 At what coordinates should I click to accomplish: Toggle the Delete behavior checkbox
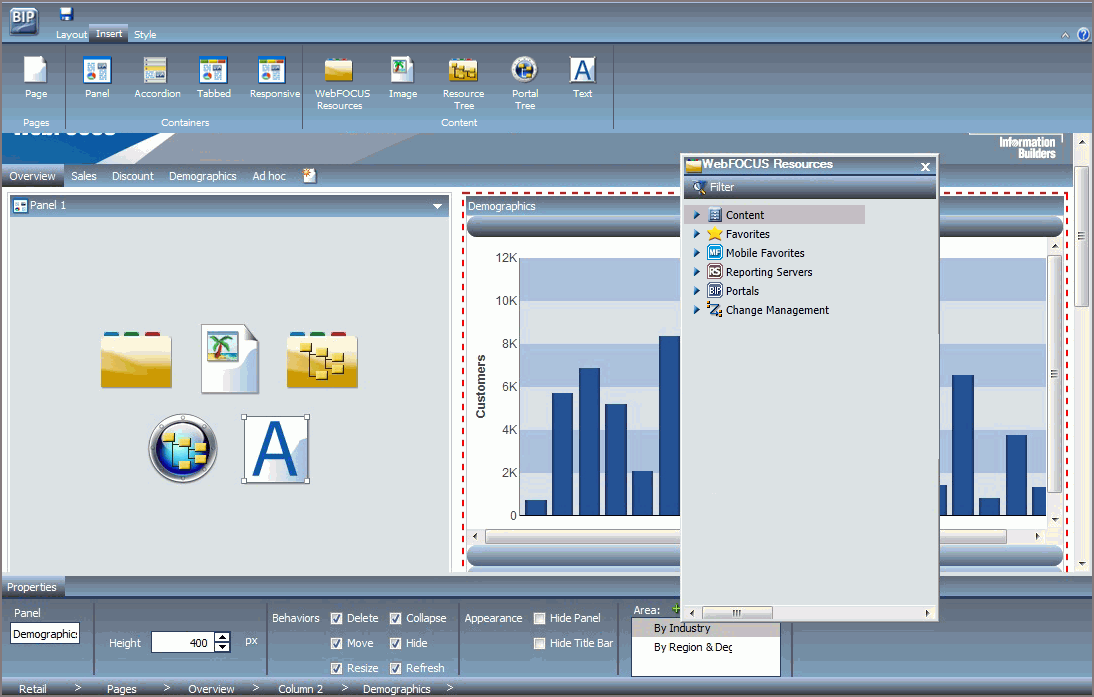(336, 618)
